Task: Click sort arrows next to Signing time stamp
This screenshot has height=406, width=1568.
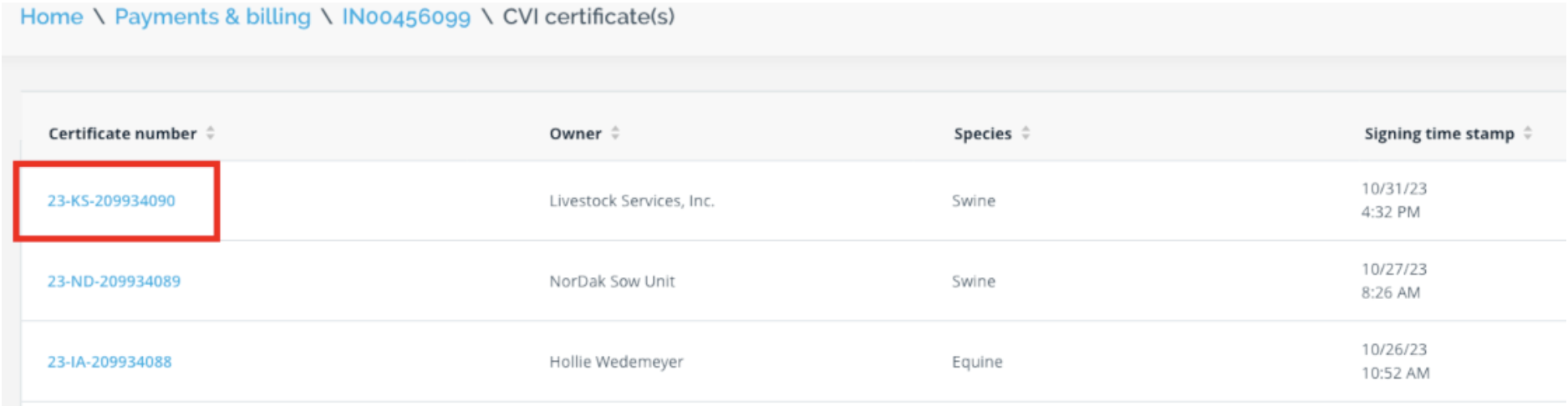Action: [1528, 133]
